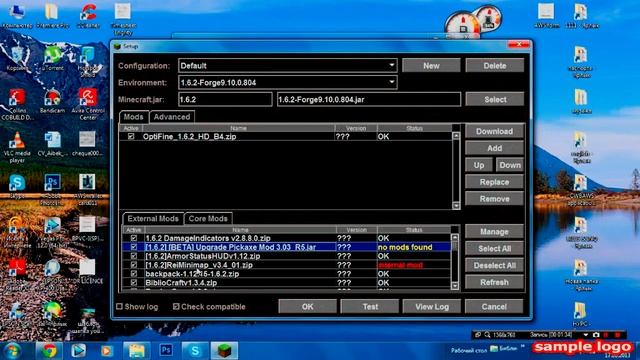Open Google Chrome from the taskbar
This screenshot has width=640, height=360.
point(49,351)
